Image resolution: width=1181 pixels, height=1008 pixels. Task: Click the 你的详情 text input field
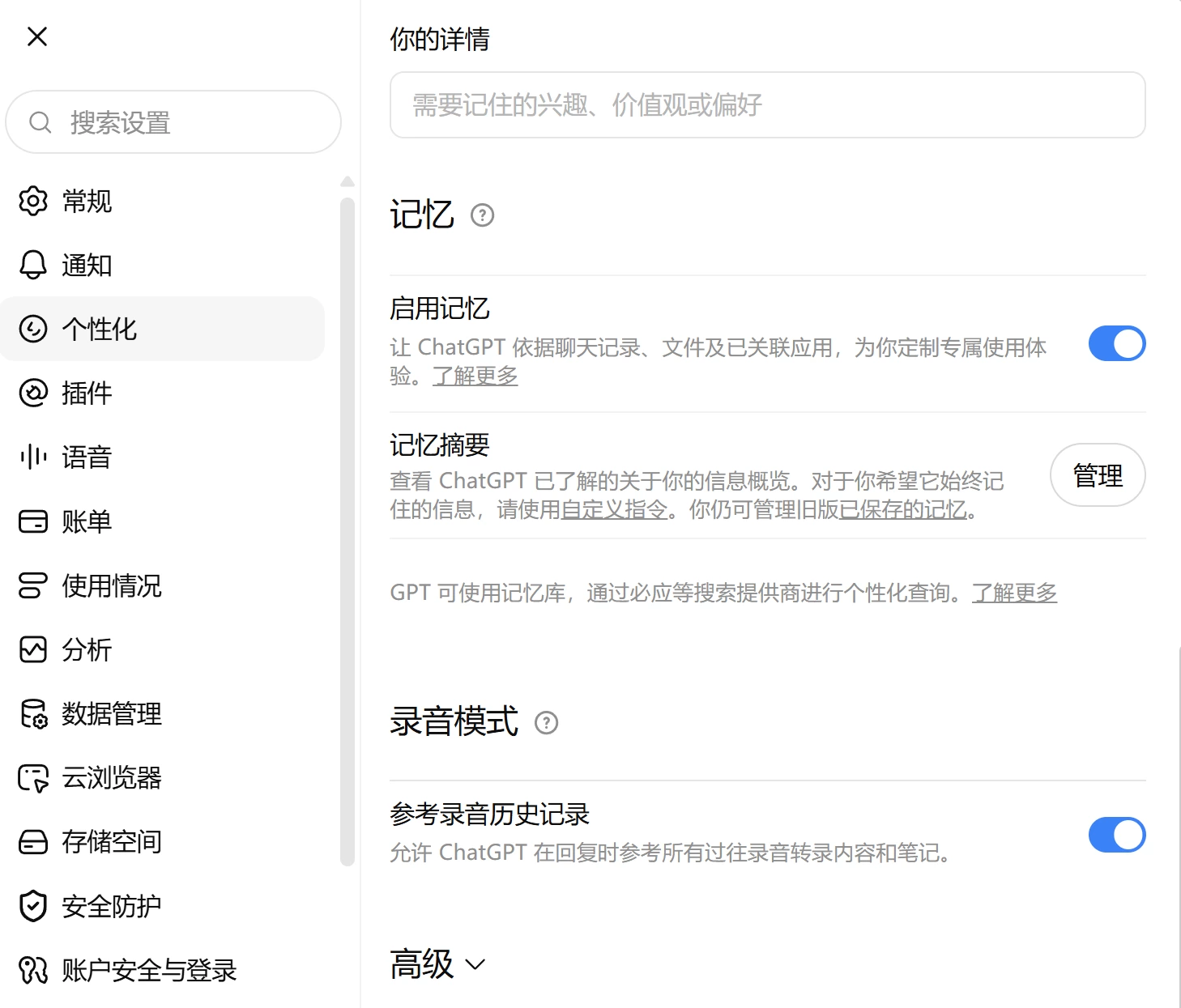pyautogui.click(x=767, y=104)
